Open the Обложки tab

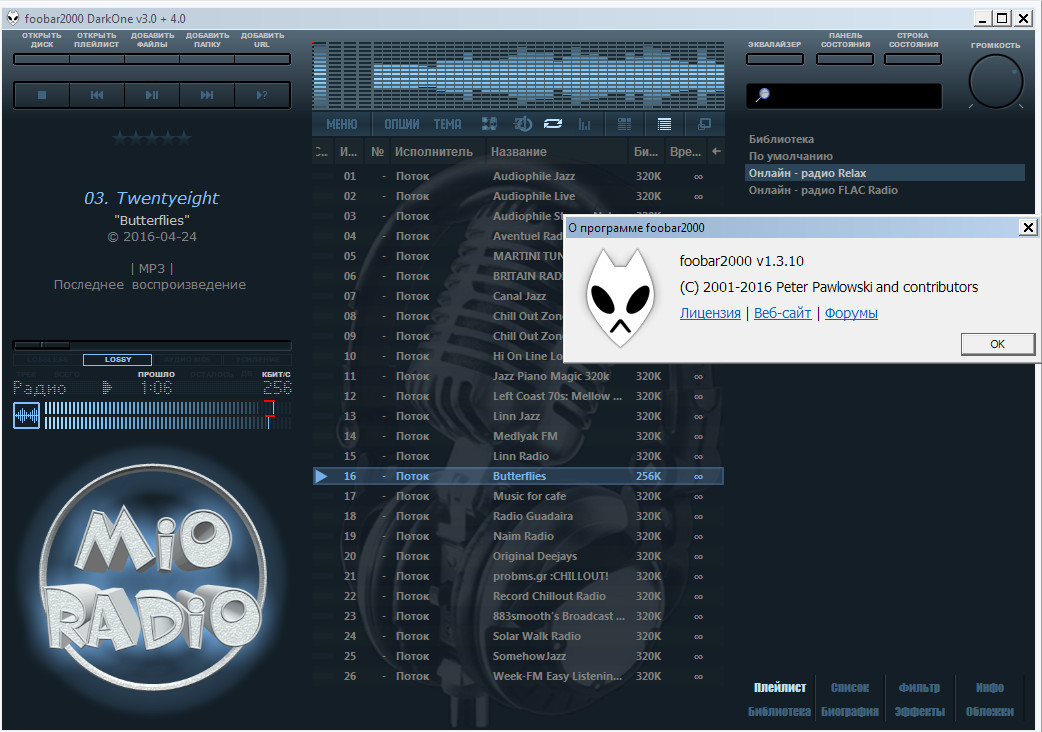tap(990, 711)
